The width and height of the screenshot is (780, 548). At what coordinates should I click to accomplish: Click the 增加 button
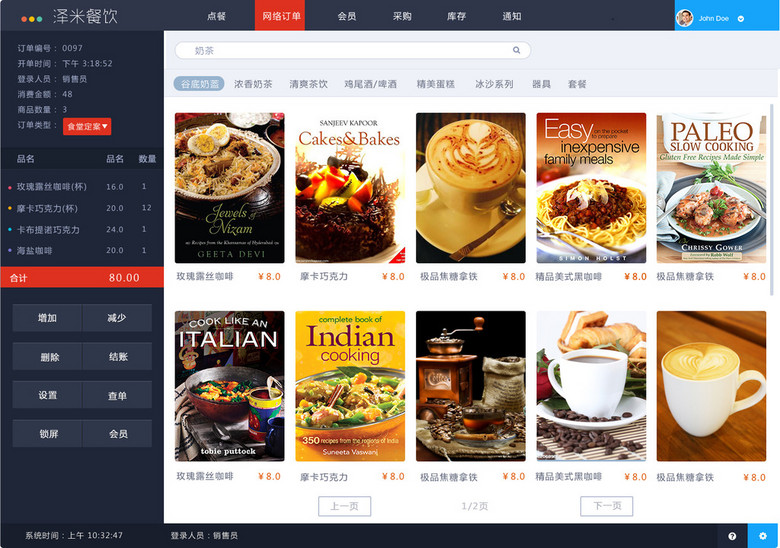(x=47, y=318)
